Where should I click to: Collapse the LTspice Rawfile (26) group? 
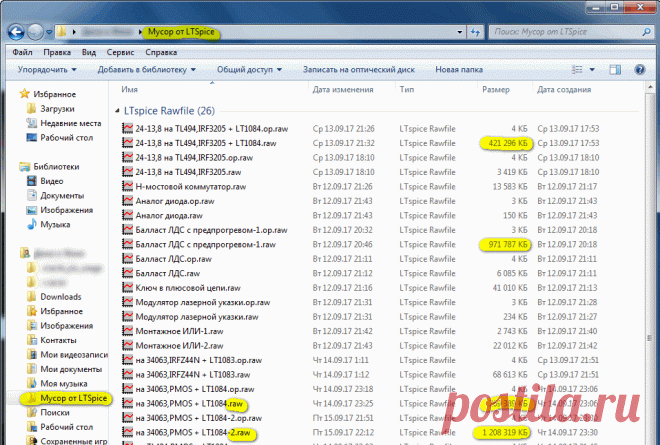coord(117,111)
